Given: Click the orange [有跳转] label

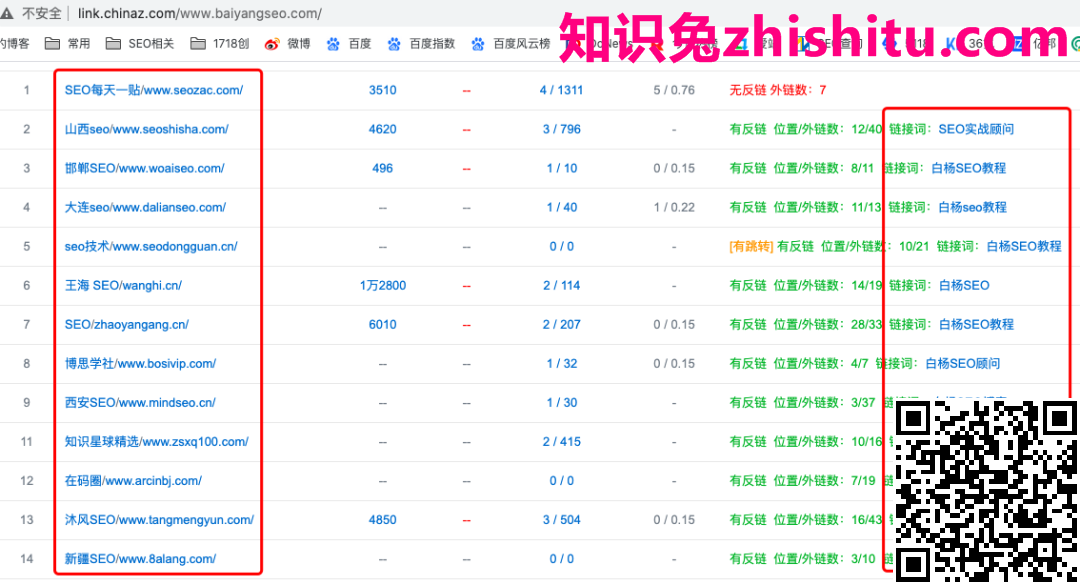Looking at the screenshot, I should click(751, 246).
